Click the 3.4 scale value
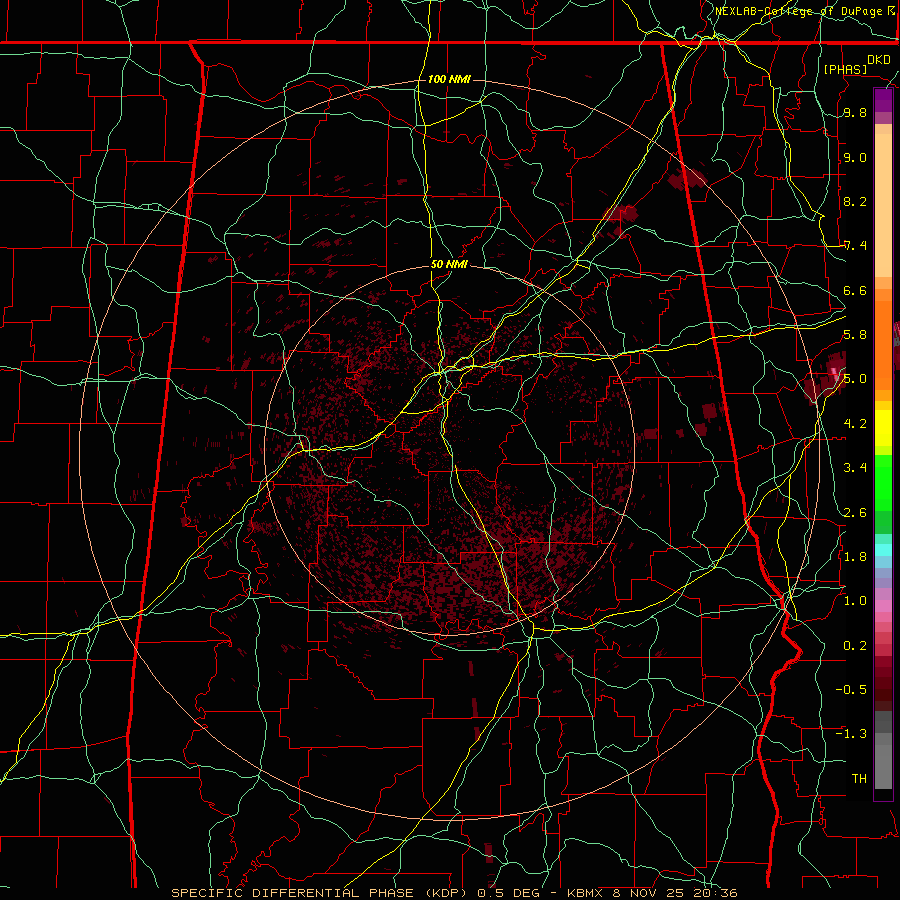900x900 pixels. coord(855,468)
